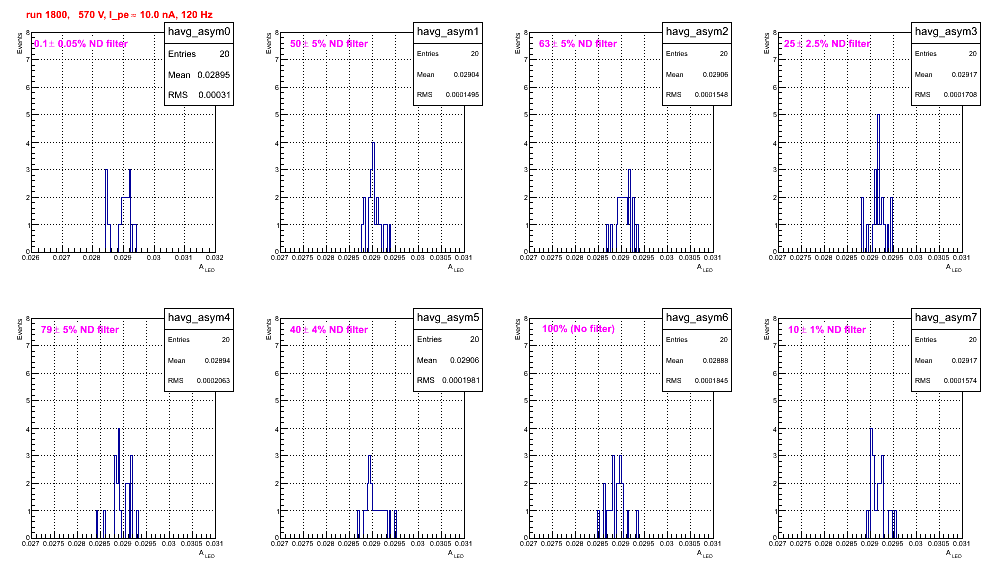Click RMS 0.0001495 in havg_asym1 stats
Viewport: 996px width, 572px height.
click(448, 95)
